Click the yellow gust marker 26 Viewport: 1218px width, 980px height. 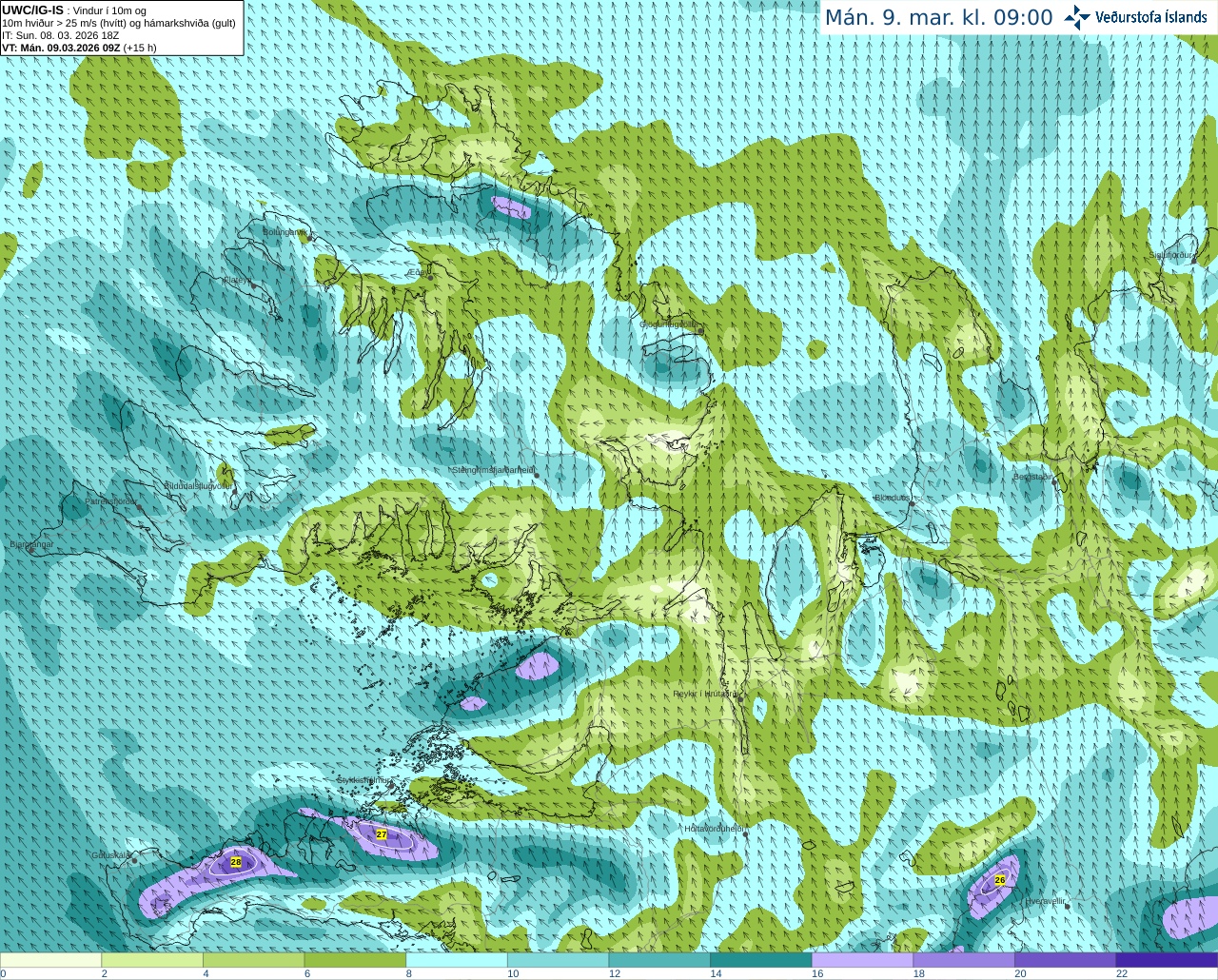[1000, 880]
